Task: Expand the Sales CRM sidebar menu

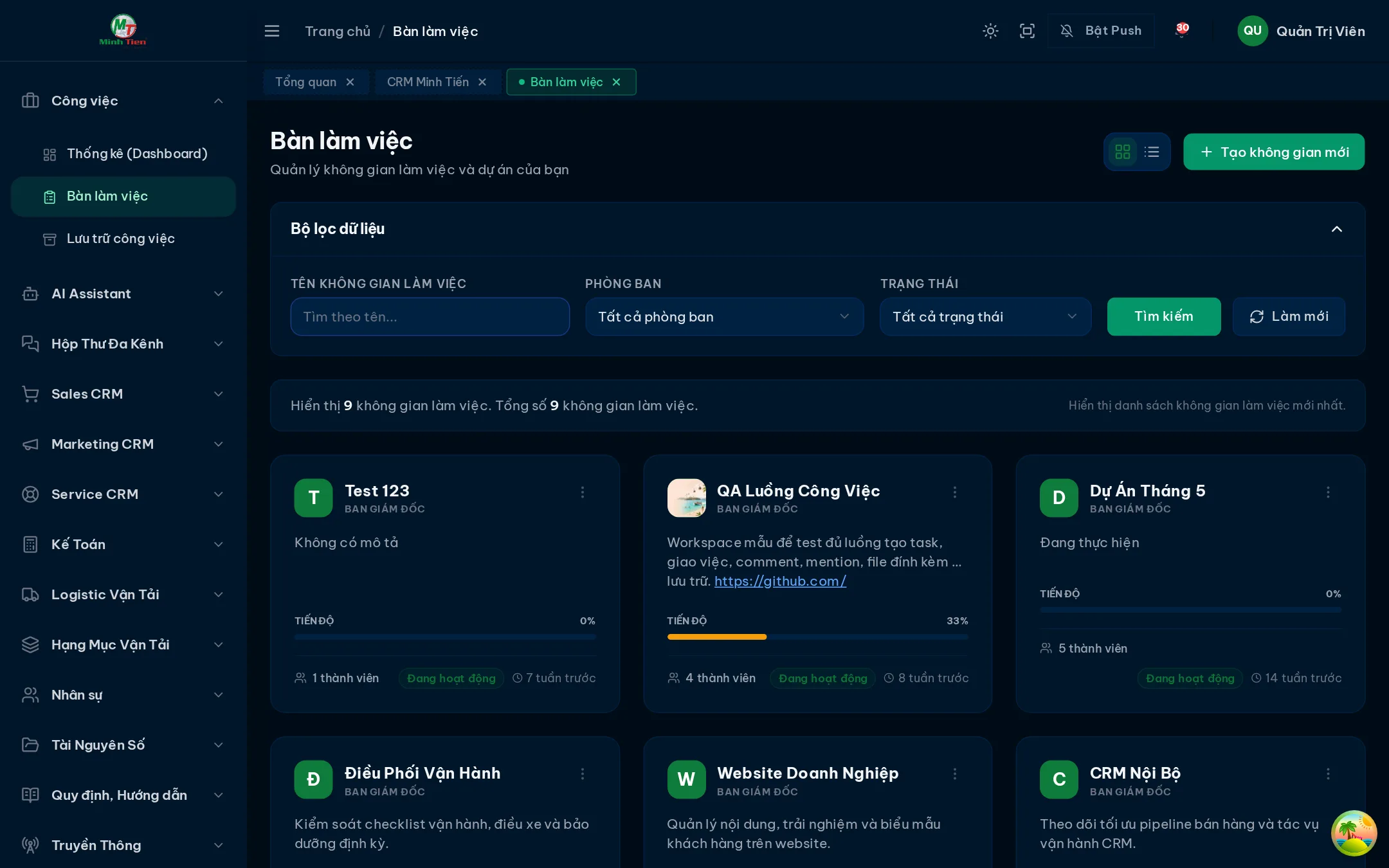Action: pyautogui.click(x=123, y=394)
